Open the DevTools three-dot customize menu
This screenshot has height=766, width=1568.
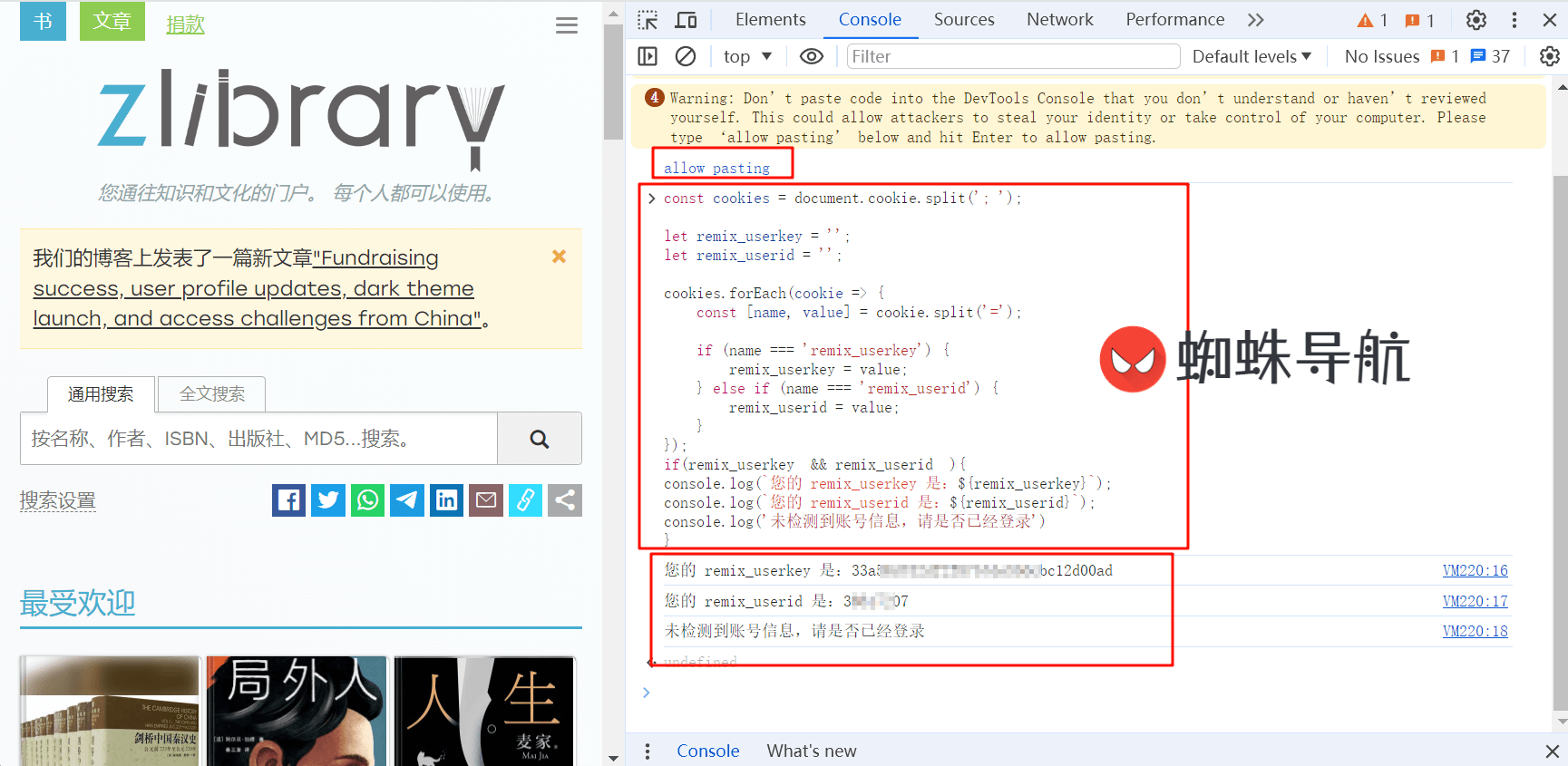(x=1514, y=20)
